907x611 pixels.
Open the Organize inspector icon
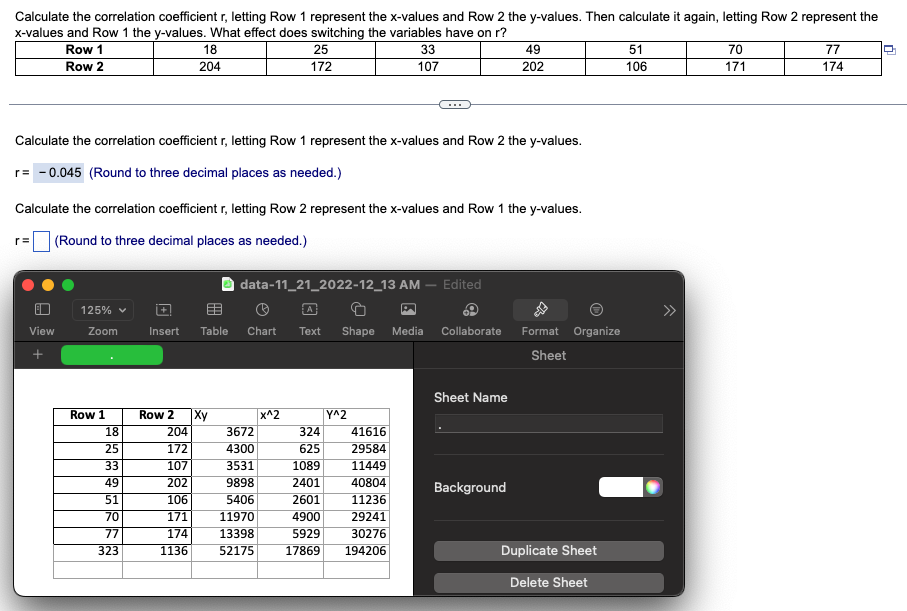[596, 310]
